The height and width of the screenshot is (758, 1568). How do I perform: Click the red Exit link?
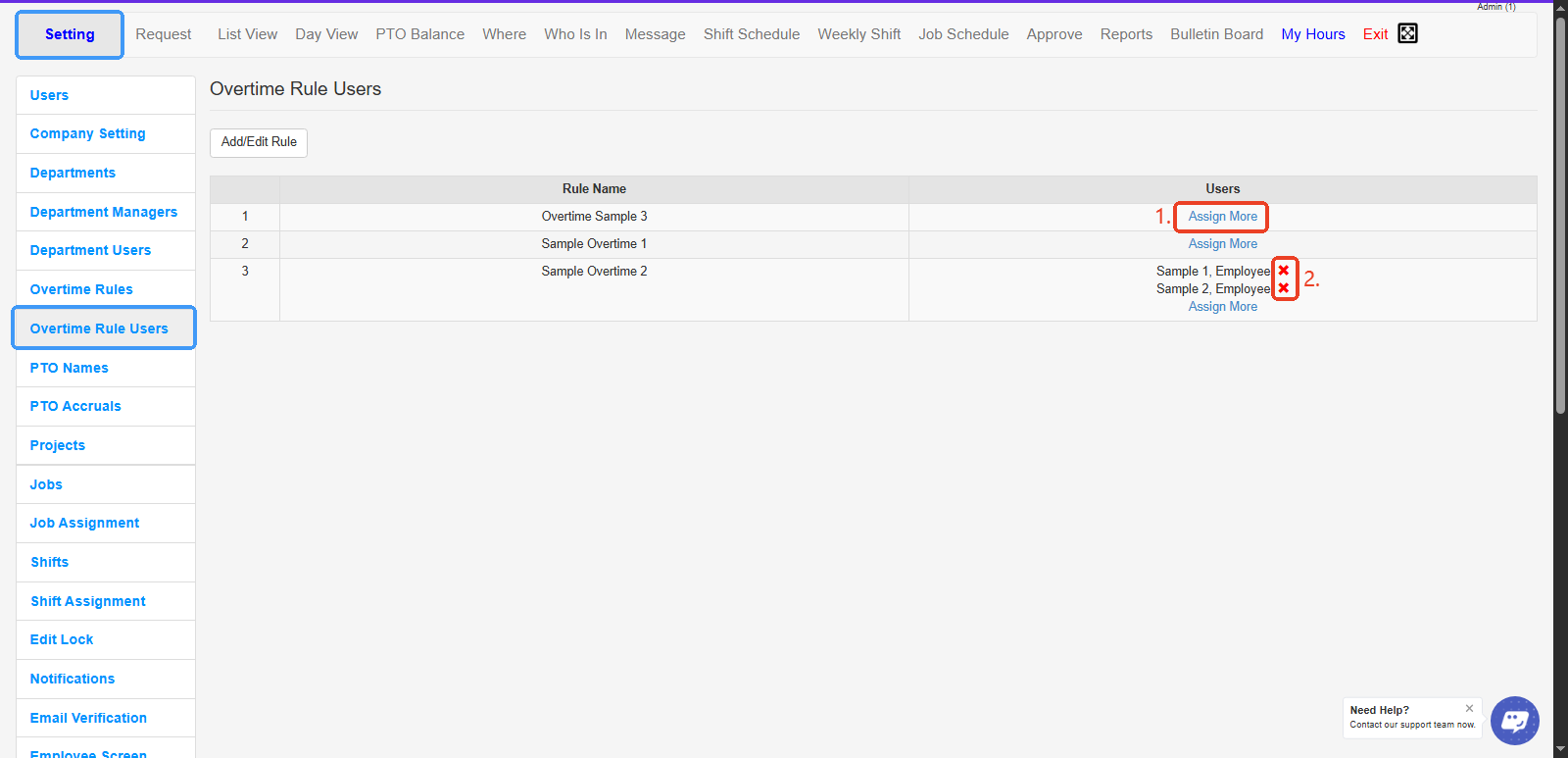click(1375, 34)
